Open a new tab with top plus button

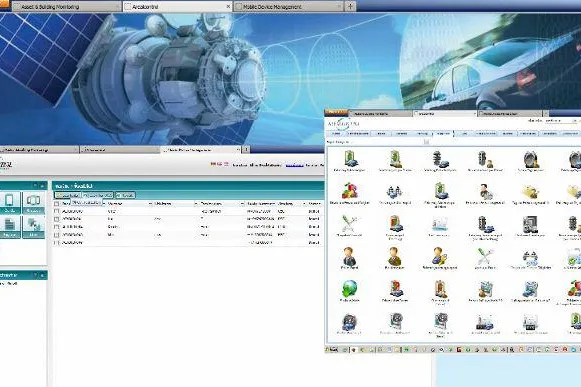point(351,6)
